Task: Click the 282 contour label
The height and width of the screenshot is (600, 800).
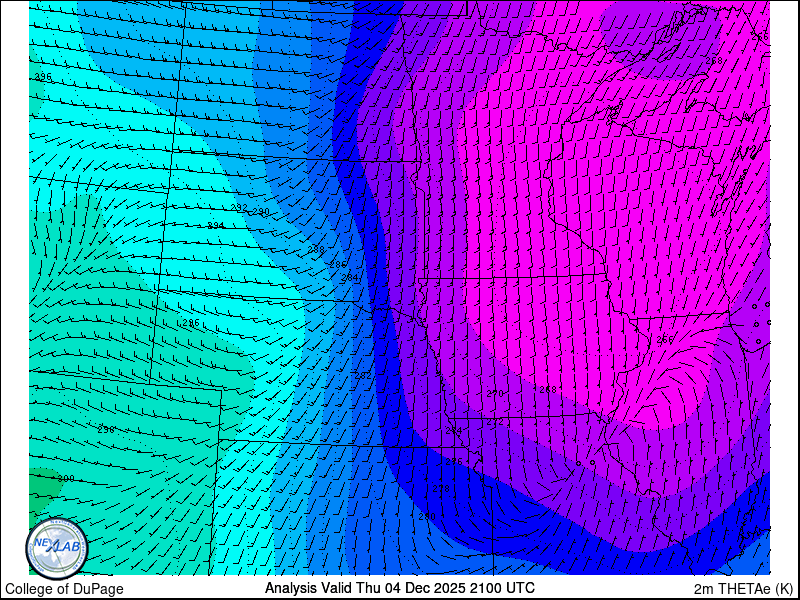Action: point(363,376)
